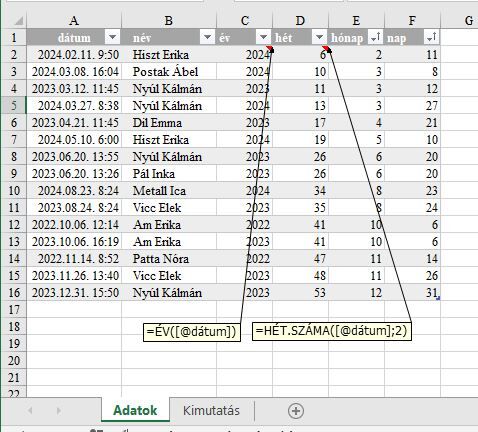Image resolution: width=478 pixels, height=432 pixels.
Task: Go to next sheet navigation arrow
Action: [x=58, y=410]
